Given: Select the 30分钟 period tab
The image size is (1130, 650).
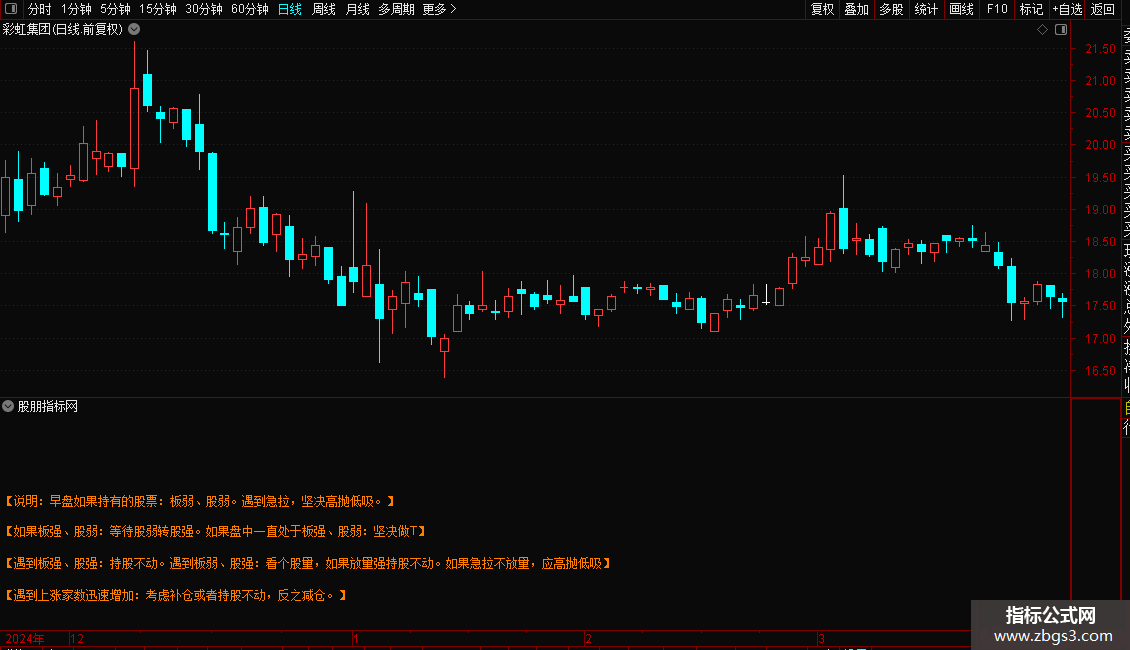Looking at the screenshot, I should (x=204, y=9).
